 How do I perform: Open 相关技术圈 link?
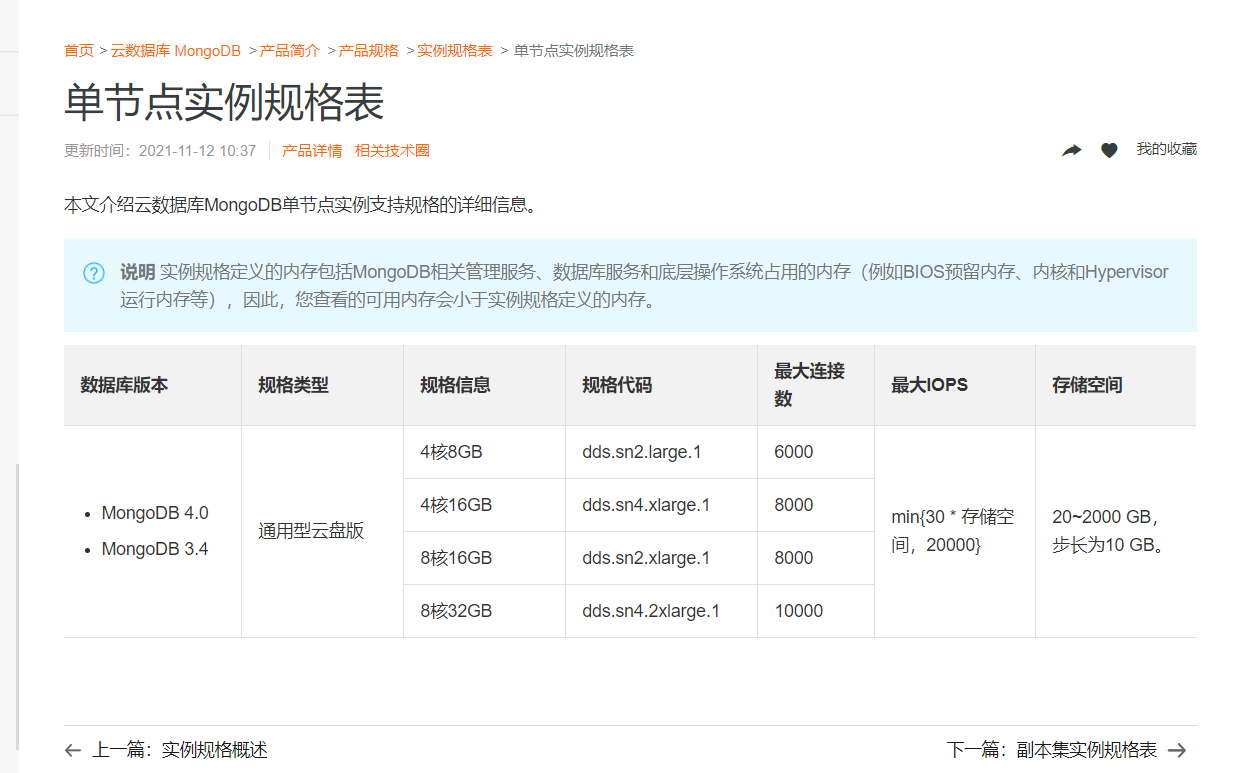(x=392, y=151)
